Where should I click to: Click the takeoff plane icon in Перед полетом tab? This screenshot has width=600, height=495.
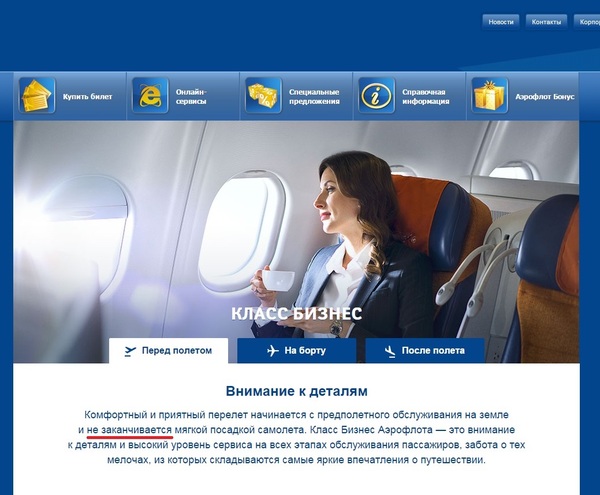click(130, 351)
